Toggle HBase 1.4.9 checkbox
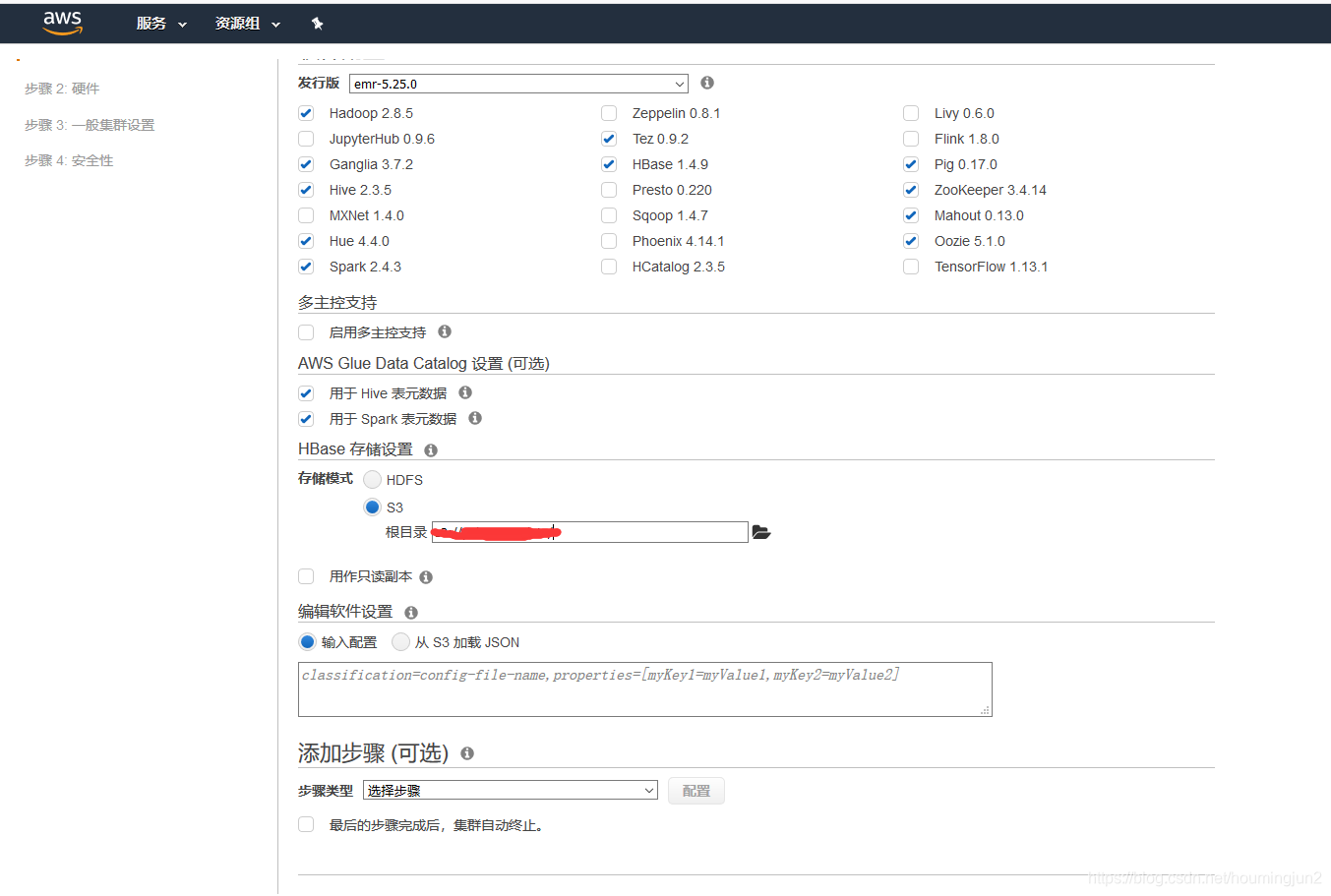This screenshot has height=896, width=1331. click(609, 164)
